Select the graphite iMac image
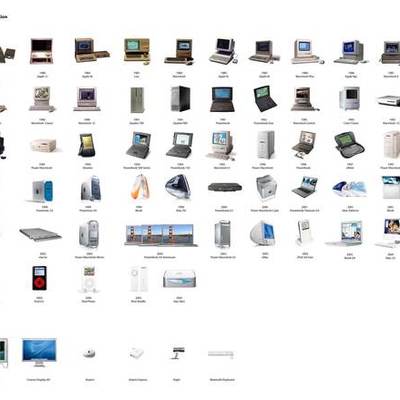Screen dimensions: 400x400 click(x=178, y=187)
